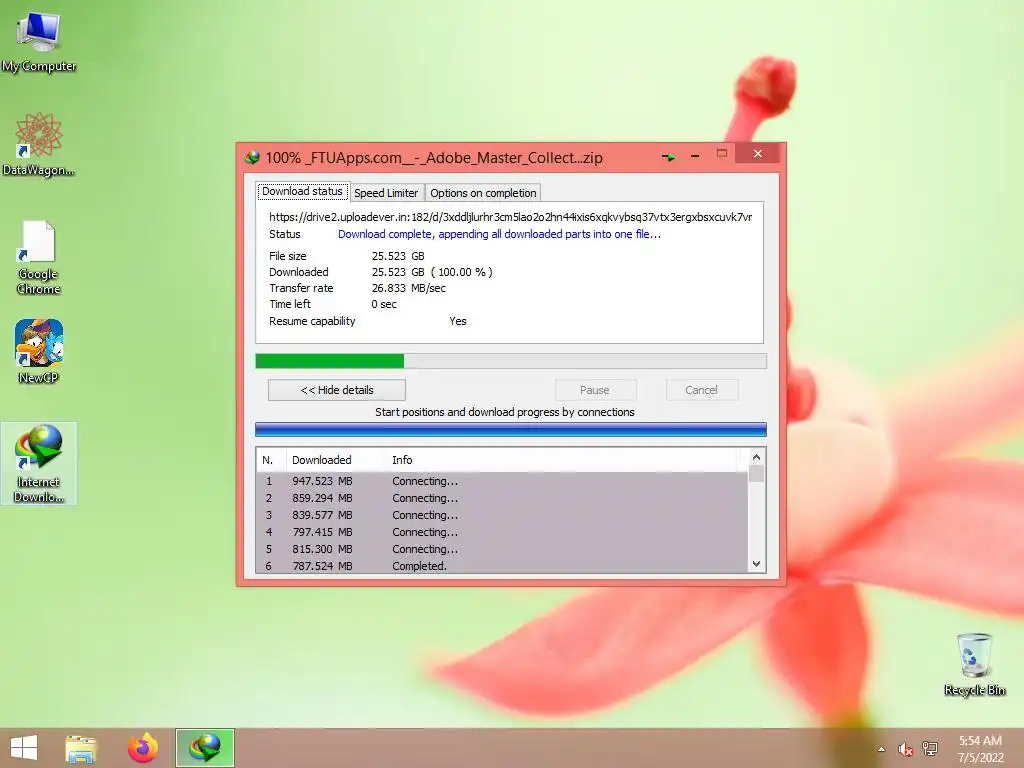This screenshot has height=768, width=1024.
Task: Click the muted volume tray icon
Action: 905,749
